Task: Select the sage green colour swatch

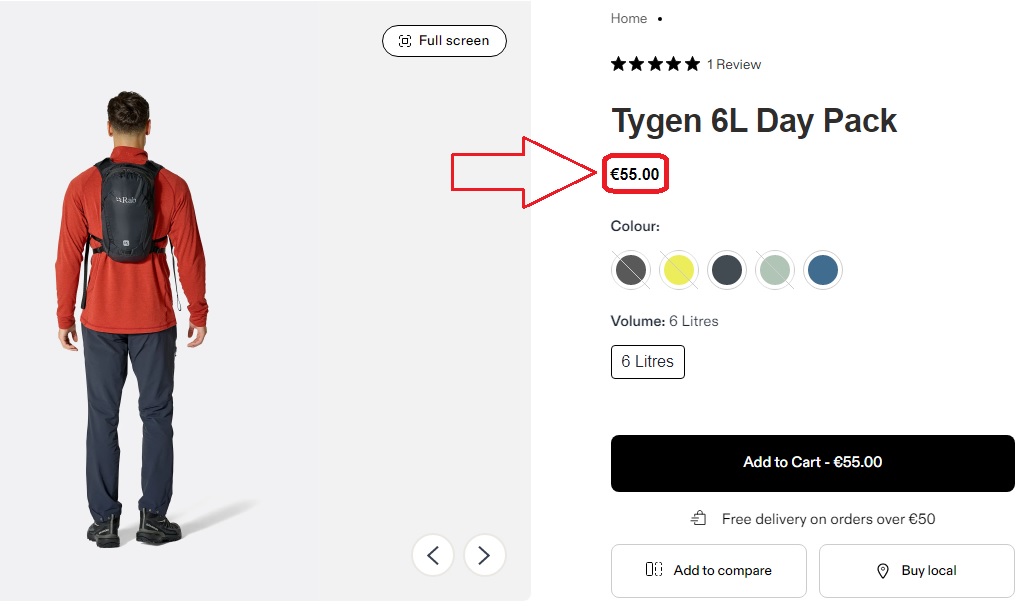Action: click(x=774, y=270)
